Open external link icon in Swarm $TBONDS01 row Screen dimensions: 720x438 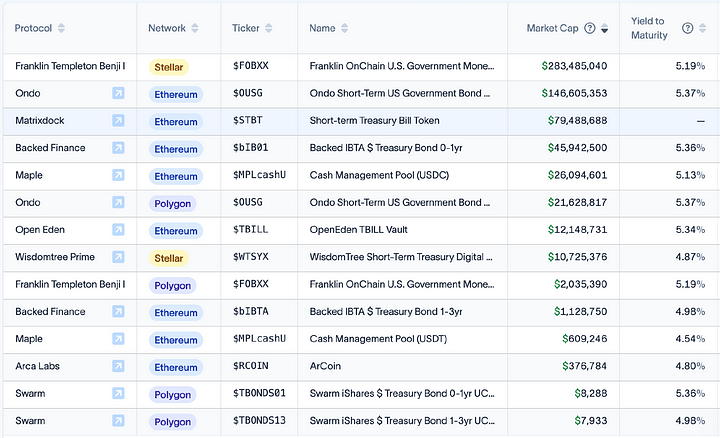pyautogui.click(x=118, y=394)
